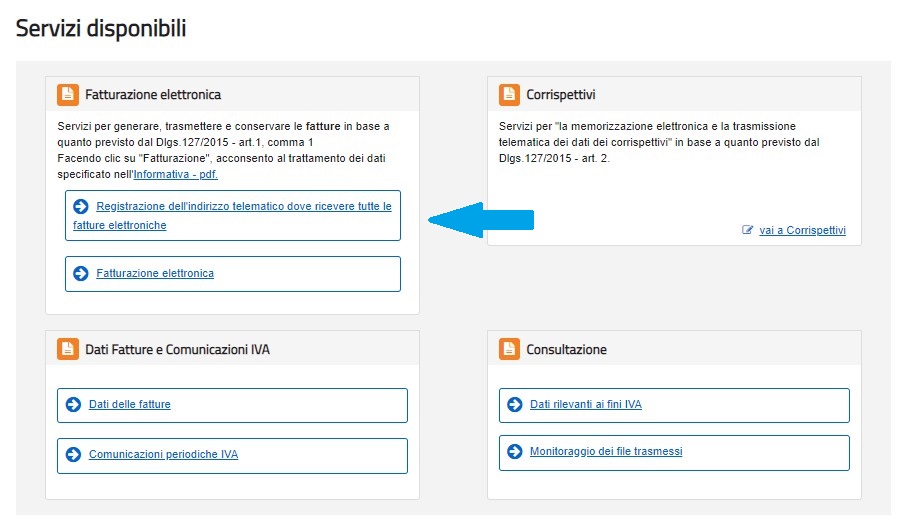Open Monitoraggio dei file trasmessi link
Image resolution: width=908 pixels, height=526 pixels.
(x=606, y=451)
